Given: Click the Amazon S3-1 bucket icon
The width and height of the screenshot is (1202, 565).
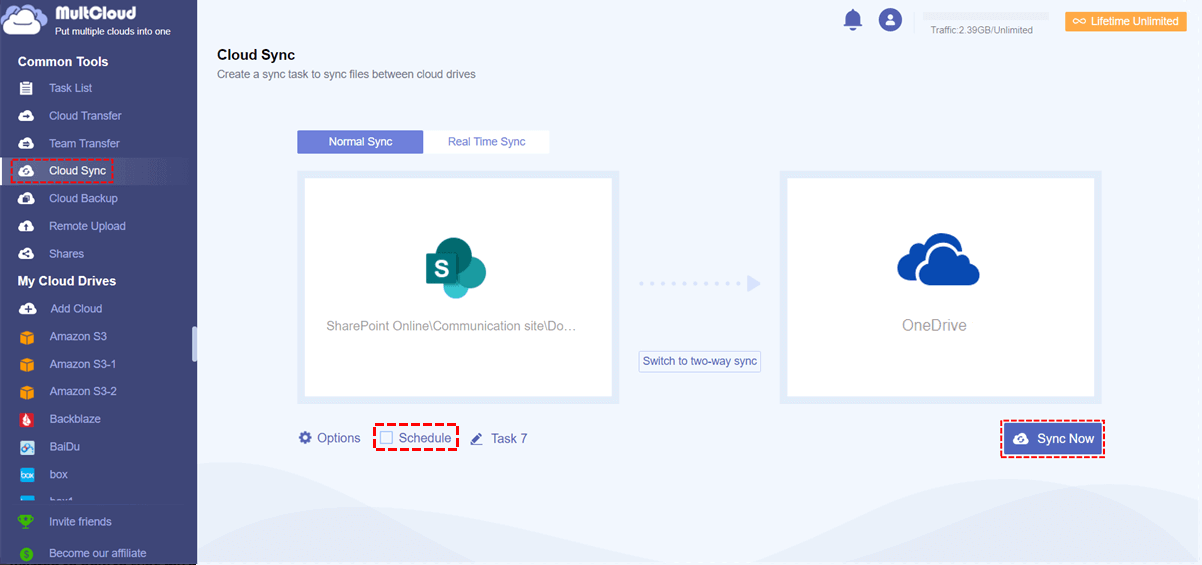Looking at the screenshot, I should [27, 364].
